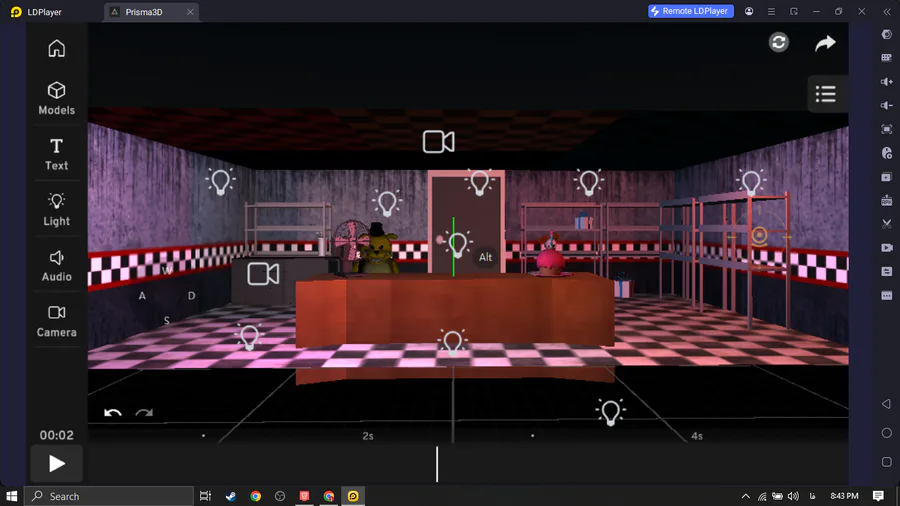900x506 pixels.
Task: Click the share arrow icon
Action: (825, 43)
